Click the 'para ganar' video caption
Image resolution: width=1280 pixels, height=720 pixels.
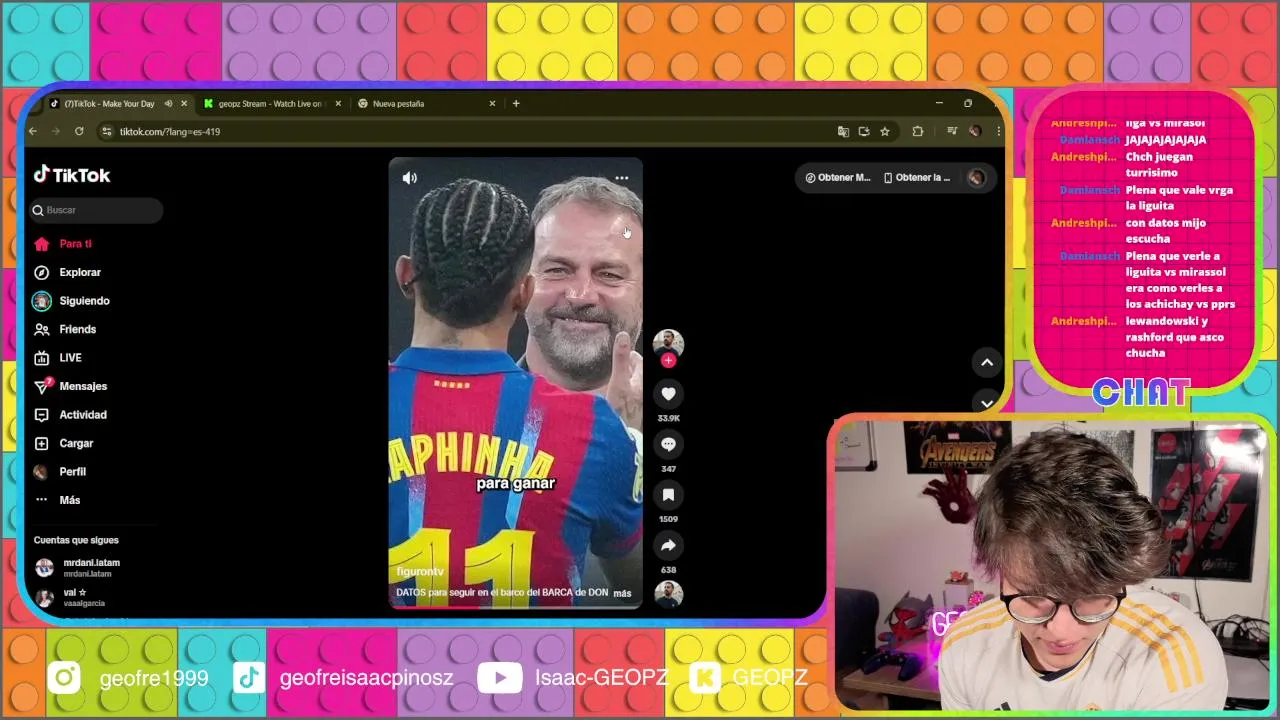click(x=515, y=483)
